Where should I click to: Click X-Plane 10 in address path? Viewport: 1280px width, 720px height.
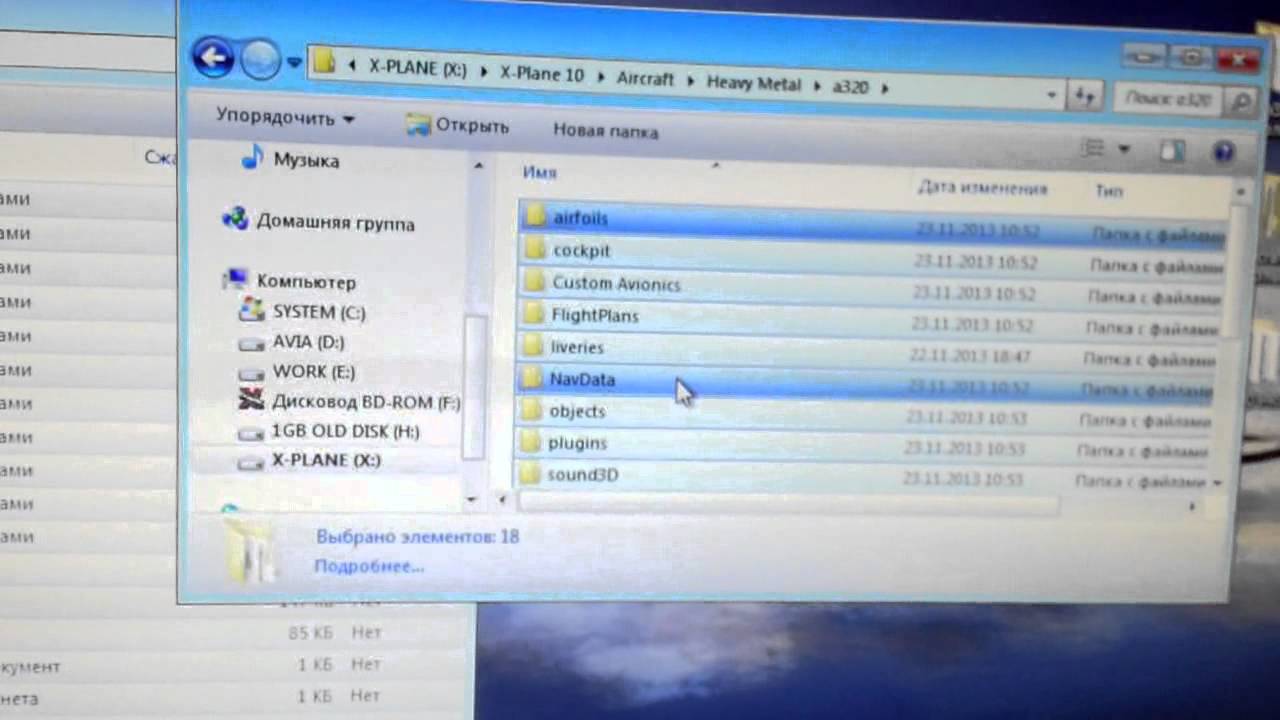click(542, 74)
